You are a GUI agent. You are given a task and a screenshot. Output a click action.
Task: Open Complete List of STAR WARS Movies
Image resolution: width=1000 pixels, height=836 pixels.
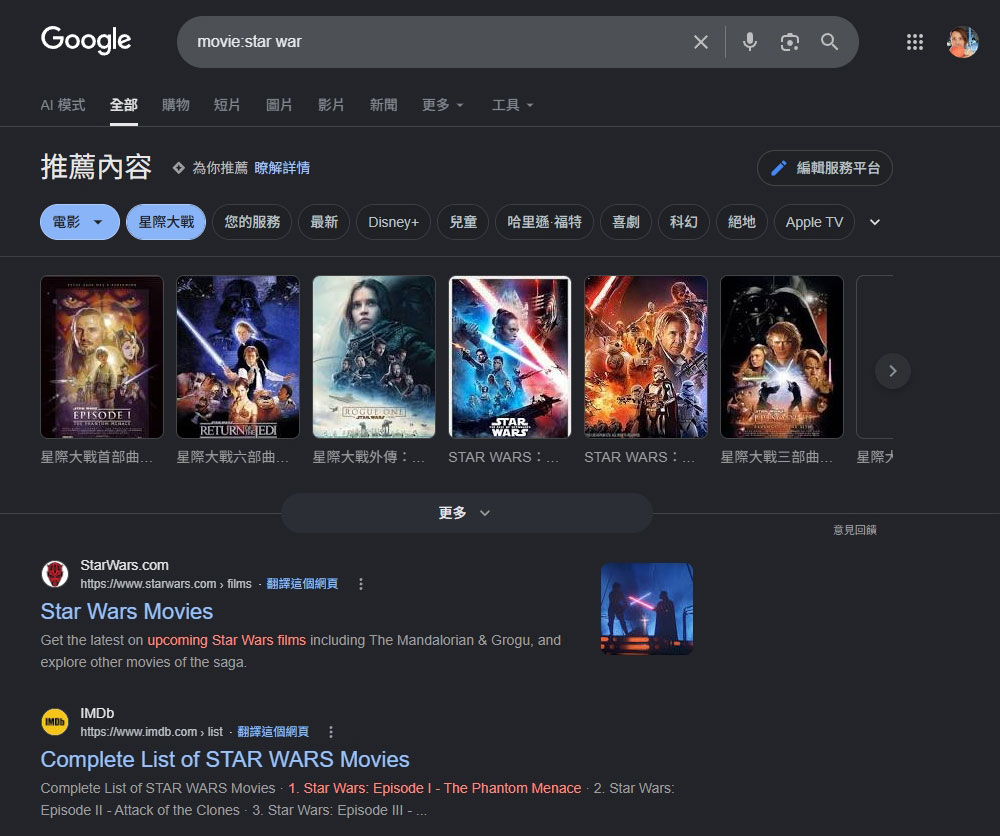pyautogui.click(x=225, y=759)
